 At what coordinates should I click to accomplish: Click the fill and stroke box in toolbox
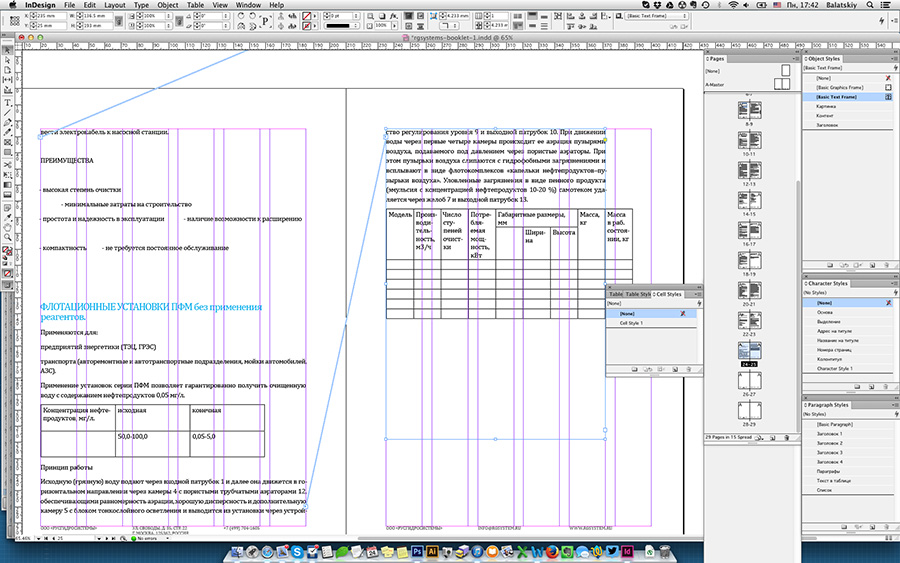tap(7, 251)
